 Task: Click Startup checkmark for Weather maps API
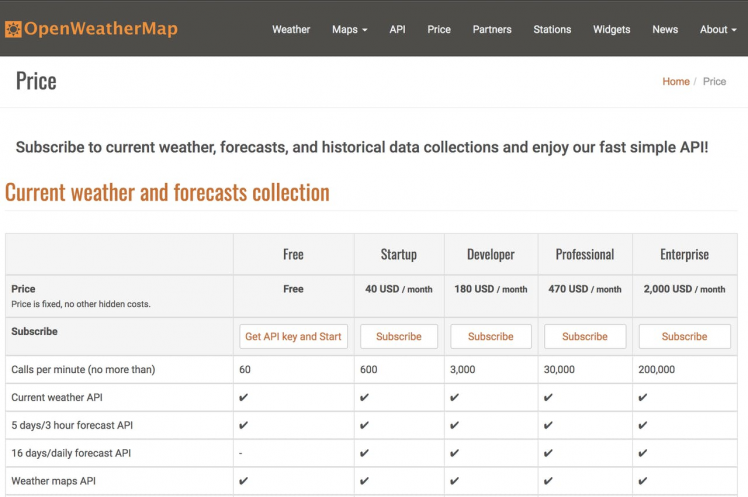(364, 481)
